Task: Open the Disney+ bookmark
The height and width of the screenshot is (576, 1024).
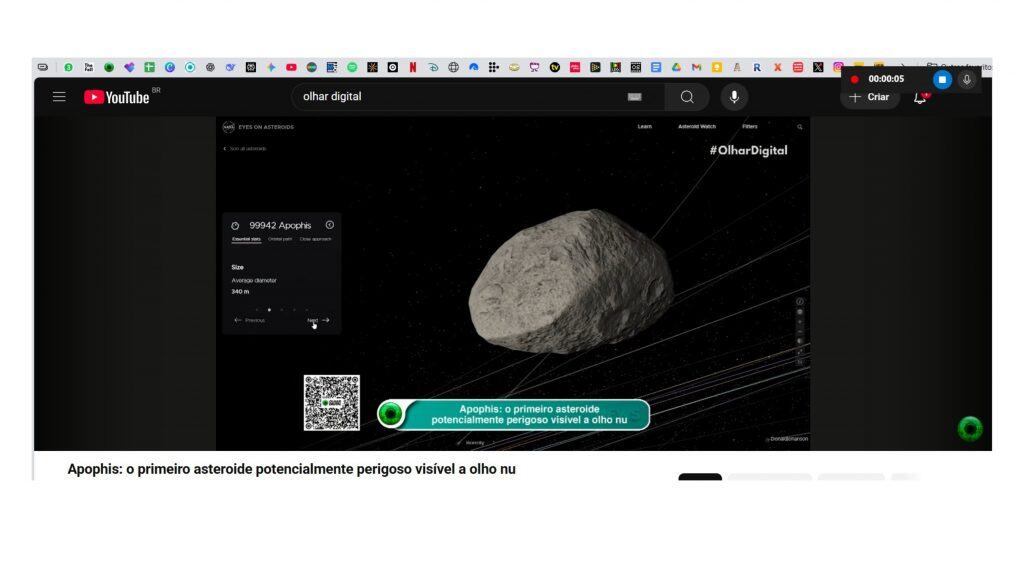Action: (x=433, y=67)
